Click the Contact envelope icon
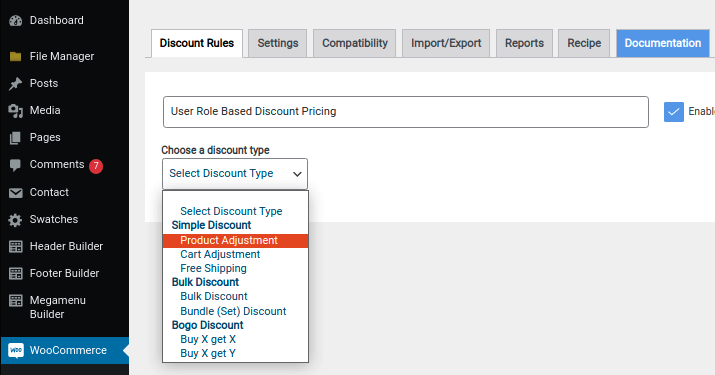 click(x=16, y=193)
